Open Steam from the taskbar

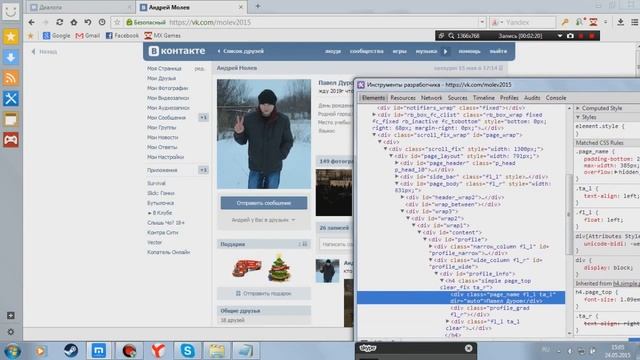click(x=71, y=351)
